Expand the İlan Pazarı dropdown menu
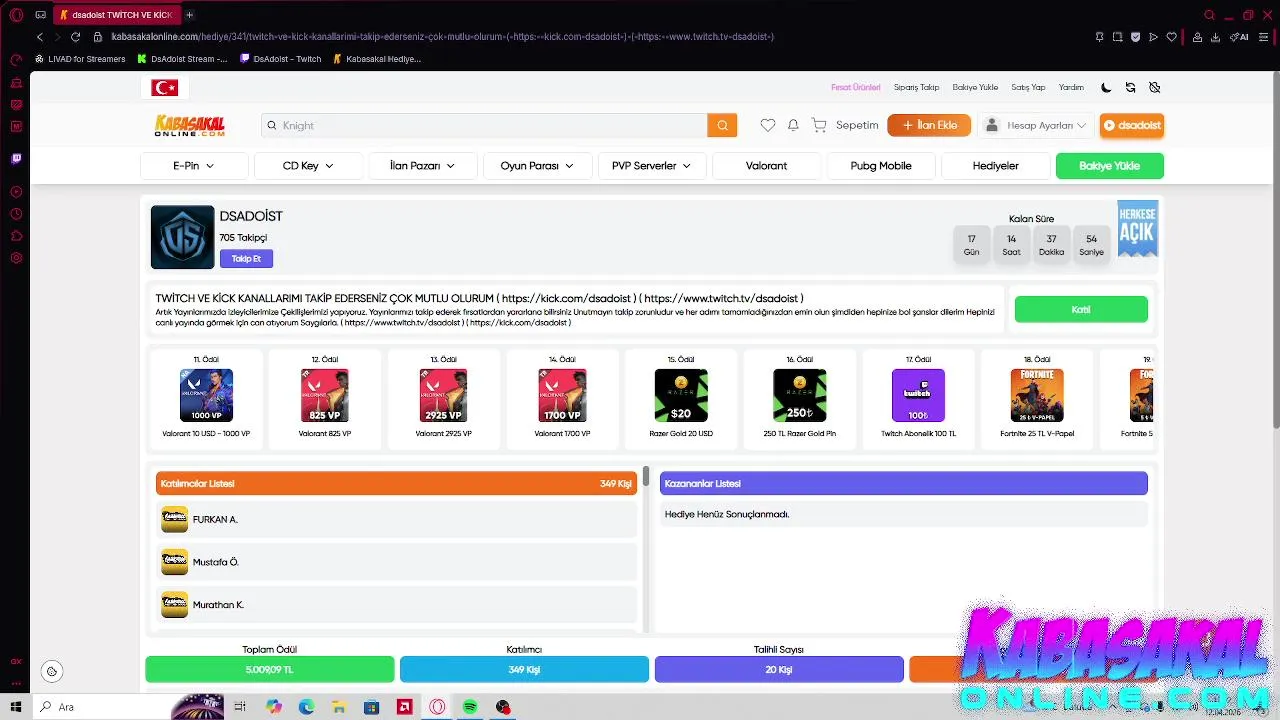The width and height of the screenshot is (1280, 720). (422, 166)
